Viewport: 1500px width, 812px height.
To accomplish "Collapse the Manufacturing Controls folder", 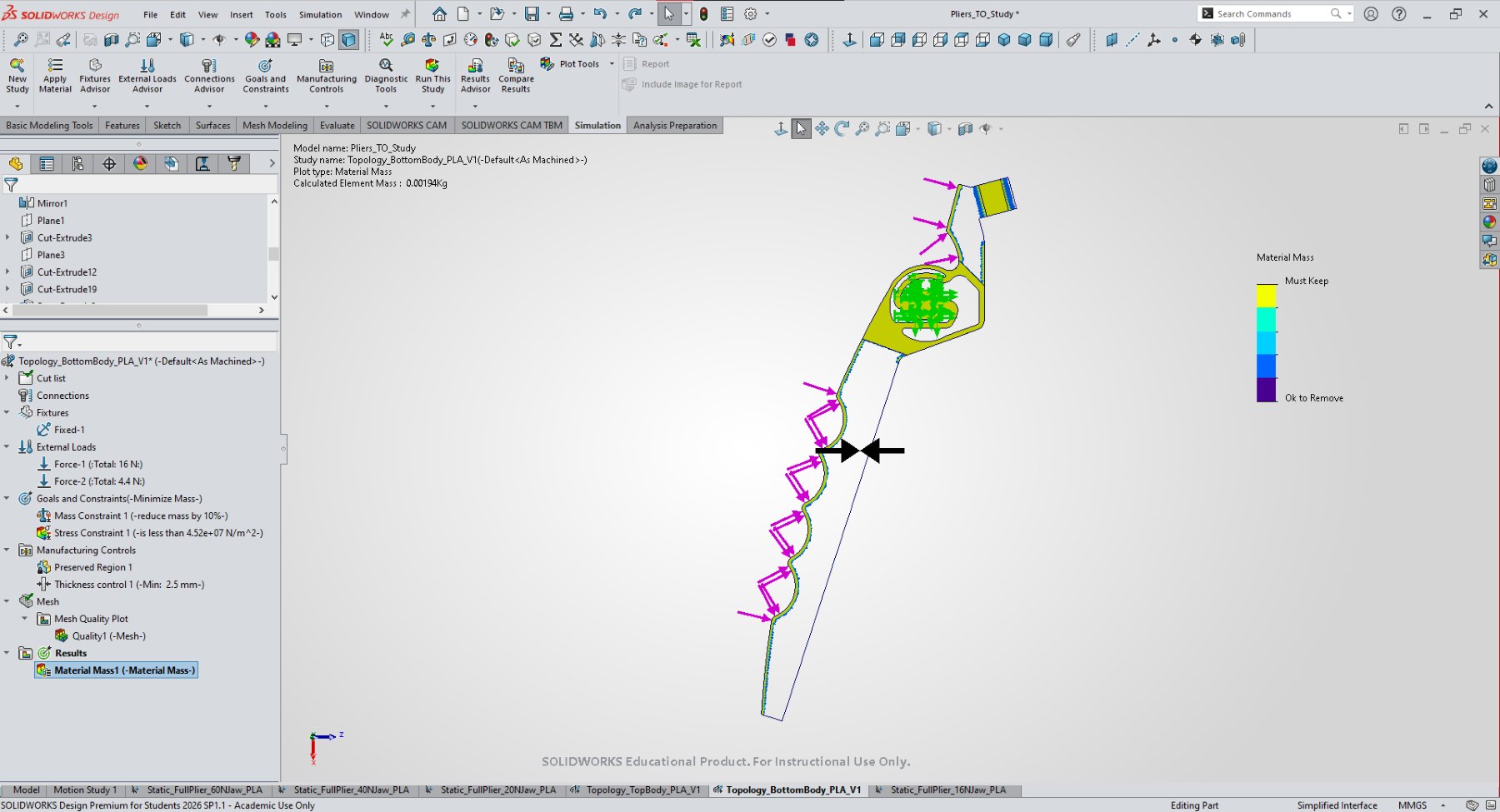I will pos(7,550).
